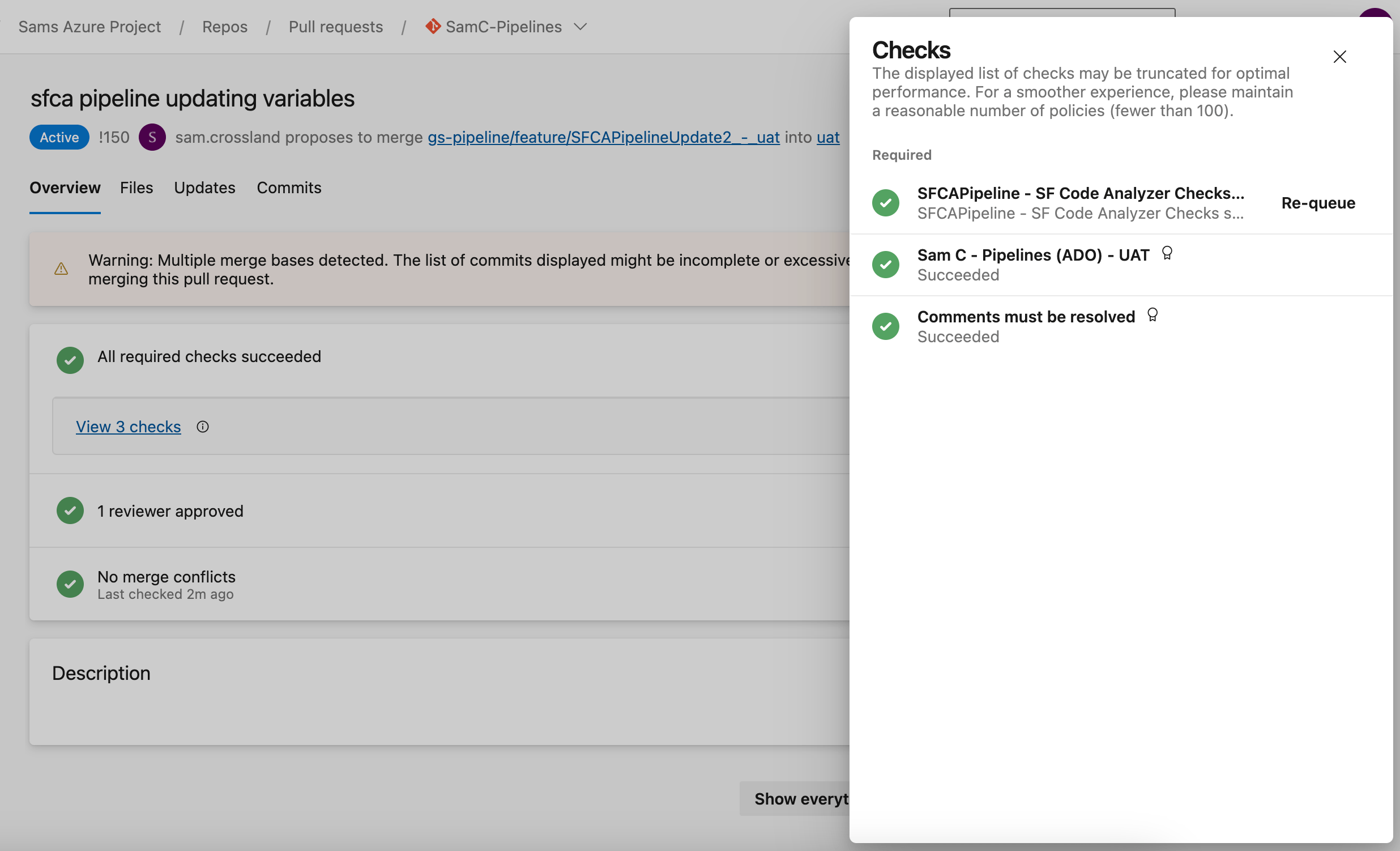Image resolution: width=1400 pixels, height=851 pixels.
Task: Click the Active status badge icon
Action: [59, 136]
